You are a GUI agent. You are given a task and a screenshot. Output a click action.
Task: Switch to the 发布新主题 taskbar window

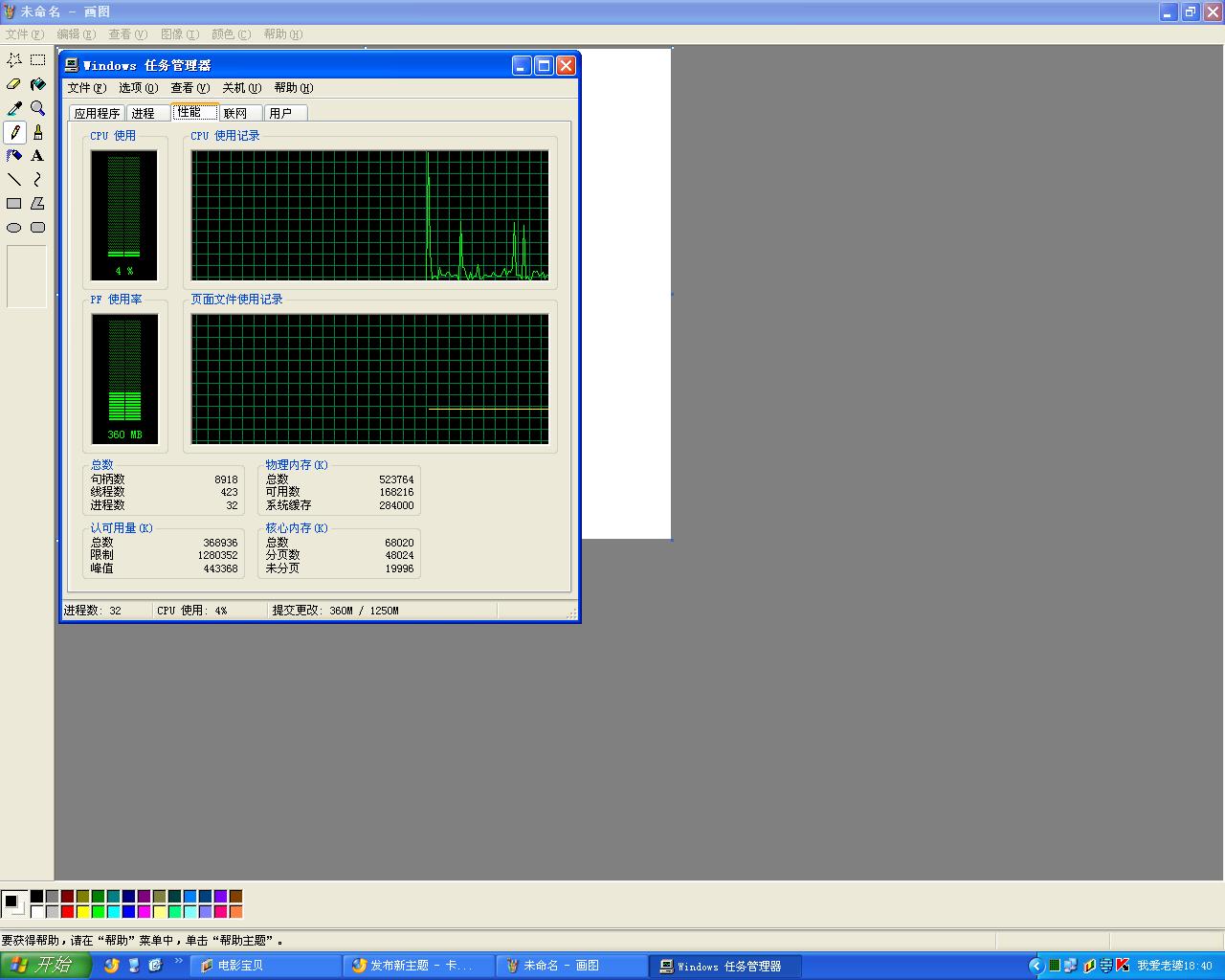418,966
